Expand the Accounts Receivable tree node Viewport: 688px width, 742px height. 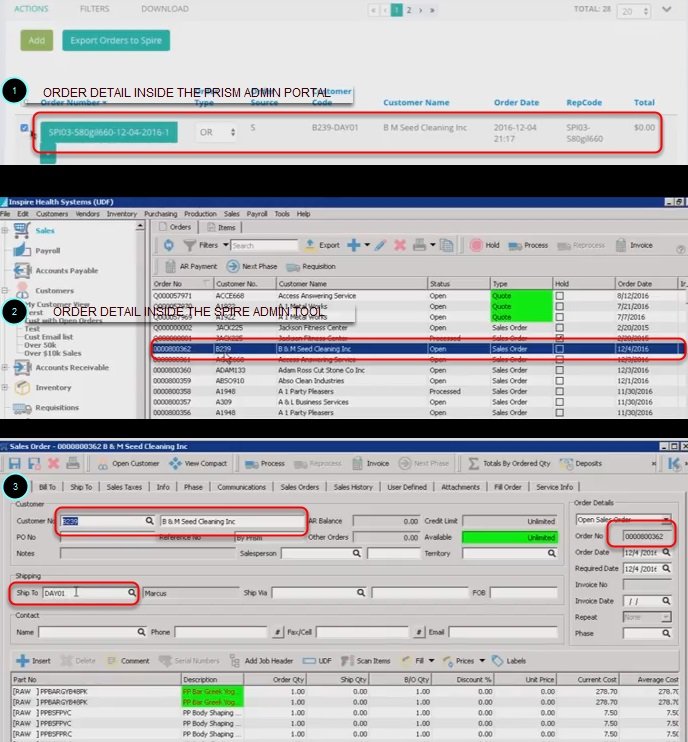[5, 367]
